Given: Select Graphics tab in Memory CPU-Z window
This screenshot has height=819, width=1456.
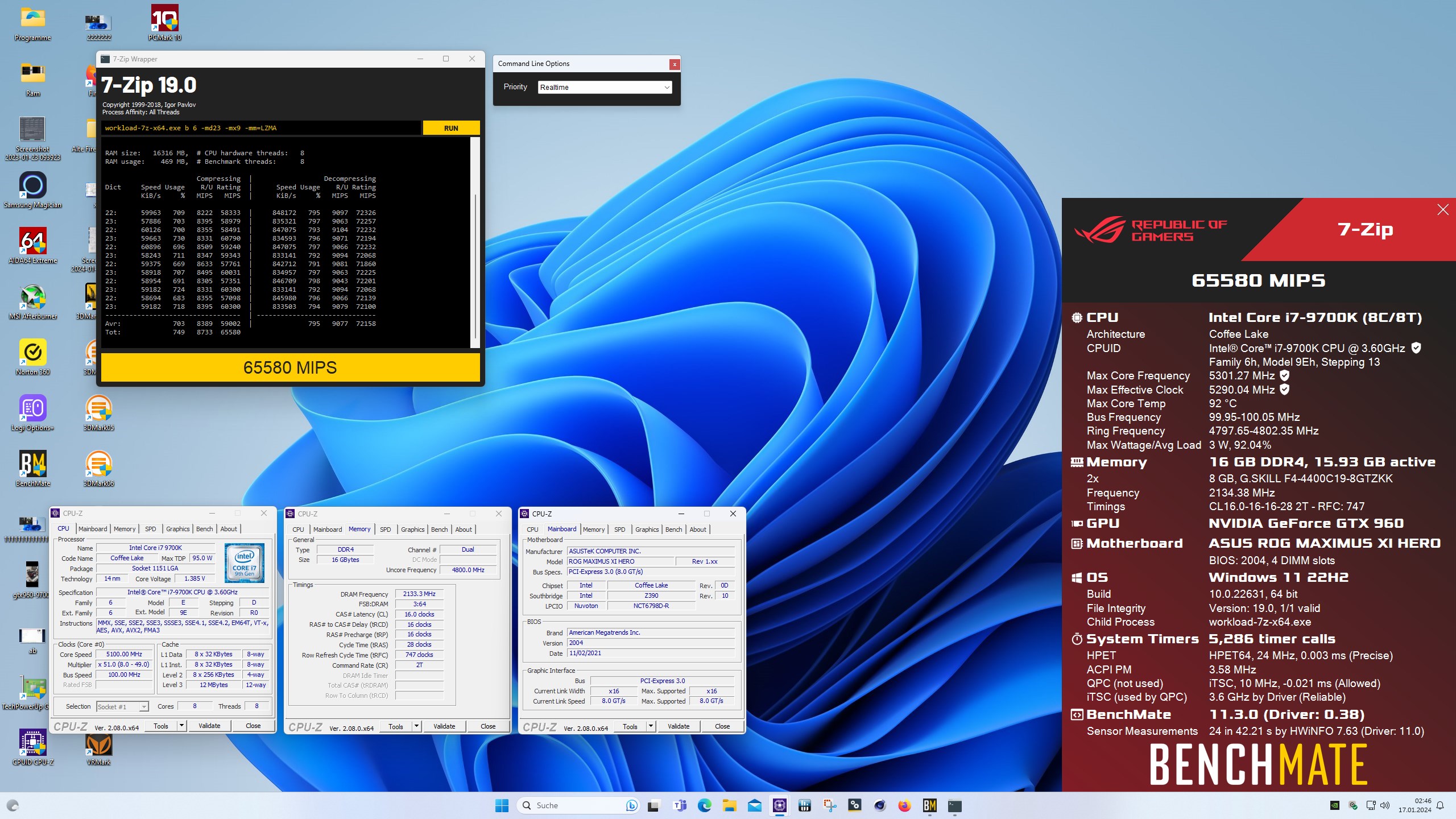Looking at the screenshot, I should point(412,530).
